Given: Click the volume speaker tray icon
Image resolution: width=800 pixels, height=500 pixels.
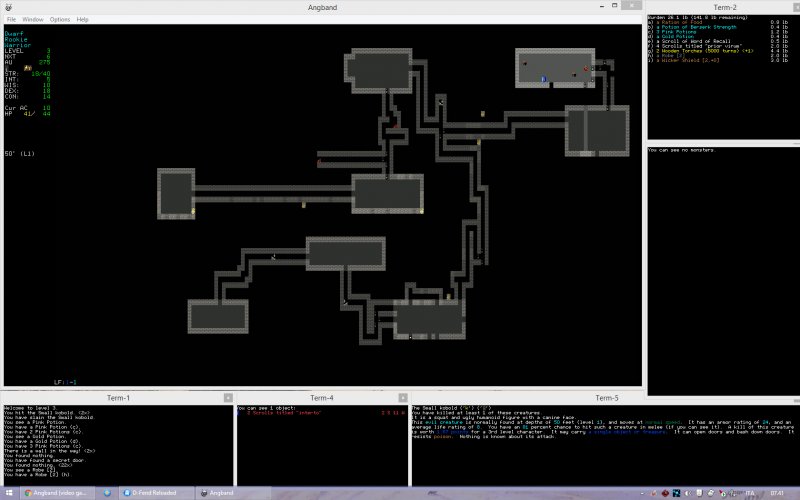Looking at the screenshot, I should coord(688,493).
